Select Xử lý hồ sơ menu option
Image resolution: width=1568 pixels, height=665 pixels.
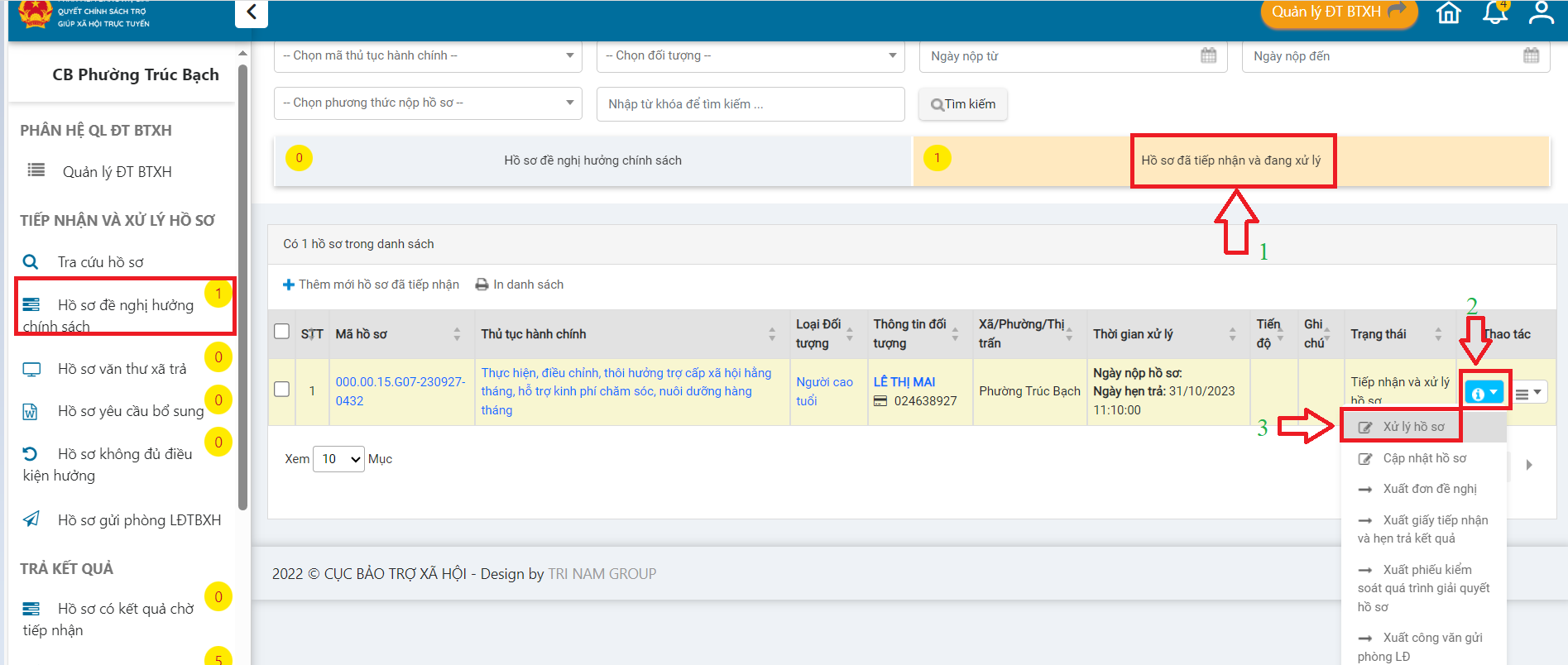pyautogui.click(x=1413, y=427)
